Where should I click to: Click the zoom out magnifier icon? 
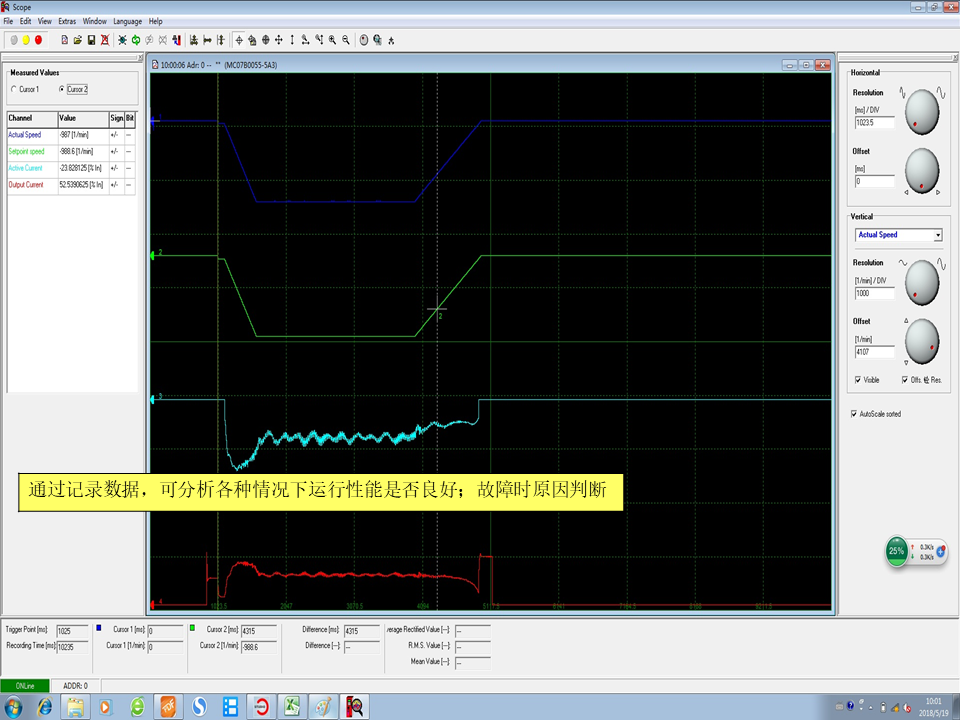pyautogui.click(x=346, y=40)
